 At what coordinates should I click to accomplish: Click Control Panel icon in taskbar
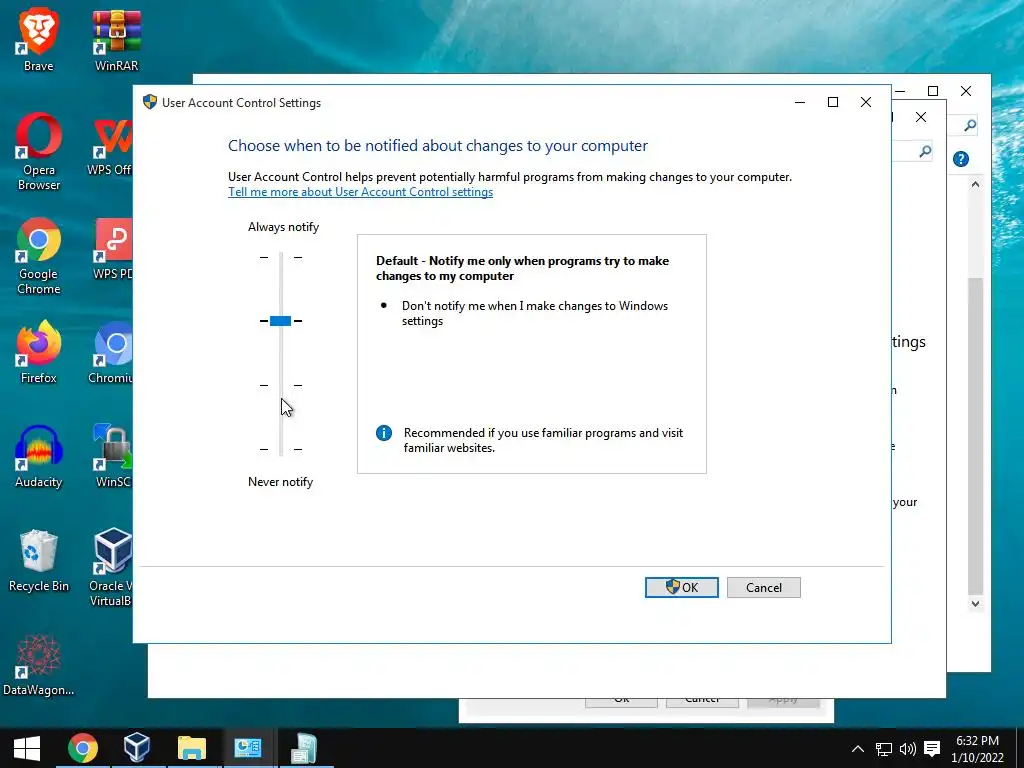click(x=248, y=748)
